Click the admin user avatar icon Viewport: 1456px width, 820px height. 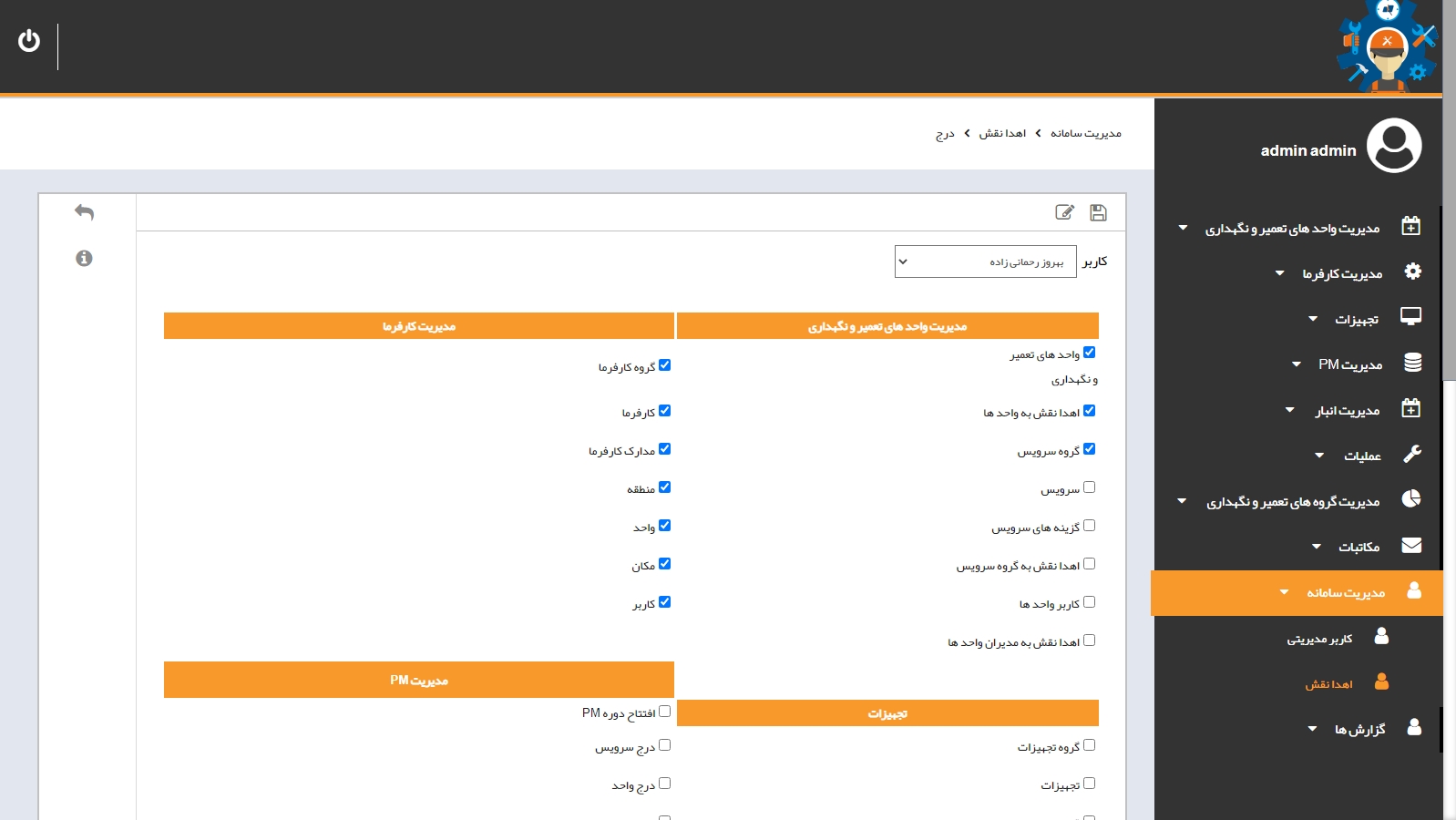coord(1394,146)
